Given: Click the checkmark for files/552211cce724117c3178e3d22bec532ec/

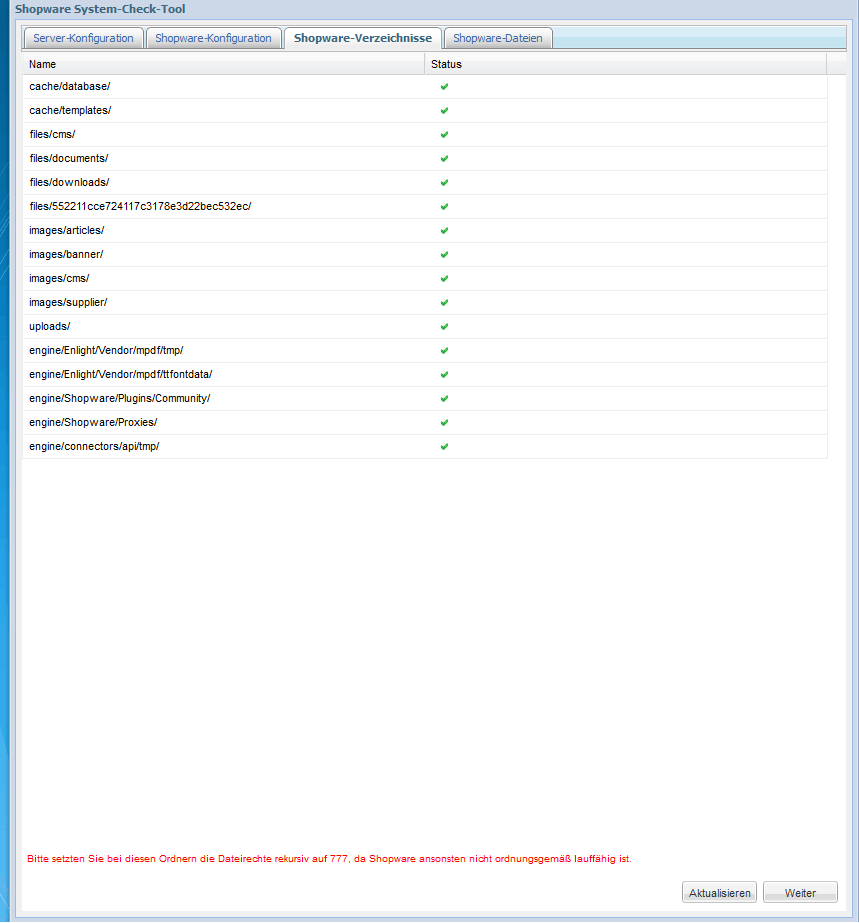Looking at the screenshot, I should point(445,207).
